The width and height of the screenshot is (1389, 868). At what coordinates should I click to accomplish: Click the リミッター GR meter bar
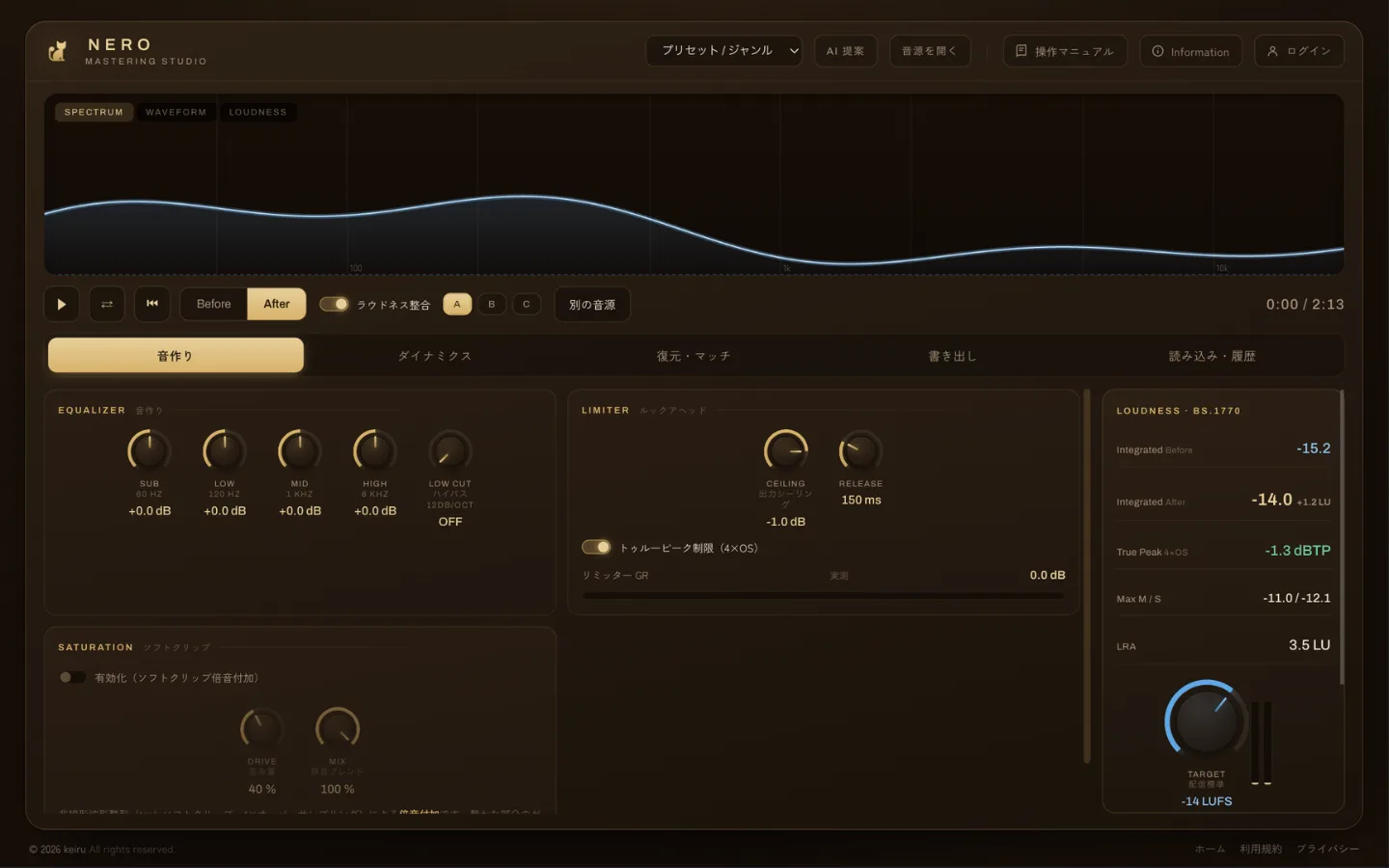tap(824, 596)
